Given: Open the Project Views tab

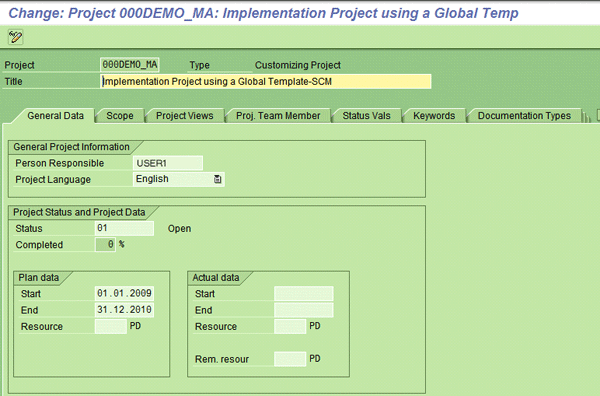Looking at the screenshot, I should click(x=184, y=116).
